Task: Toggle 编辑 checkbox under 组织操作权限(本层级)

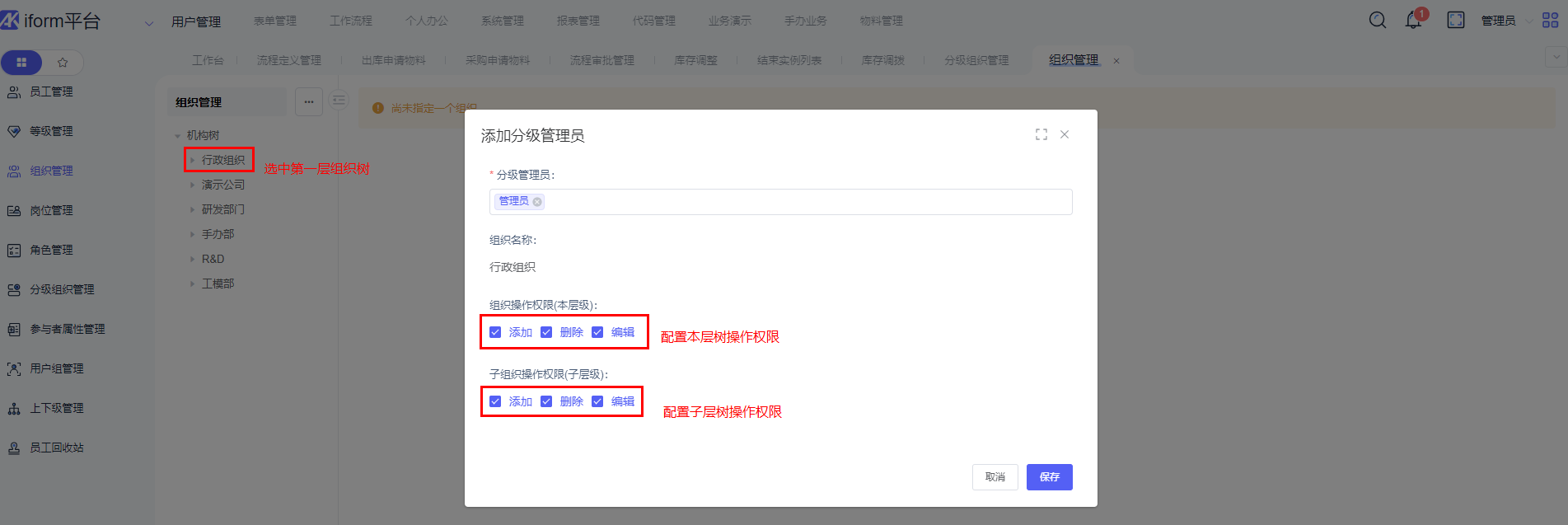Action: click(x=597, y=332)
